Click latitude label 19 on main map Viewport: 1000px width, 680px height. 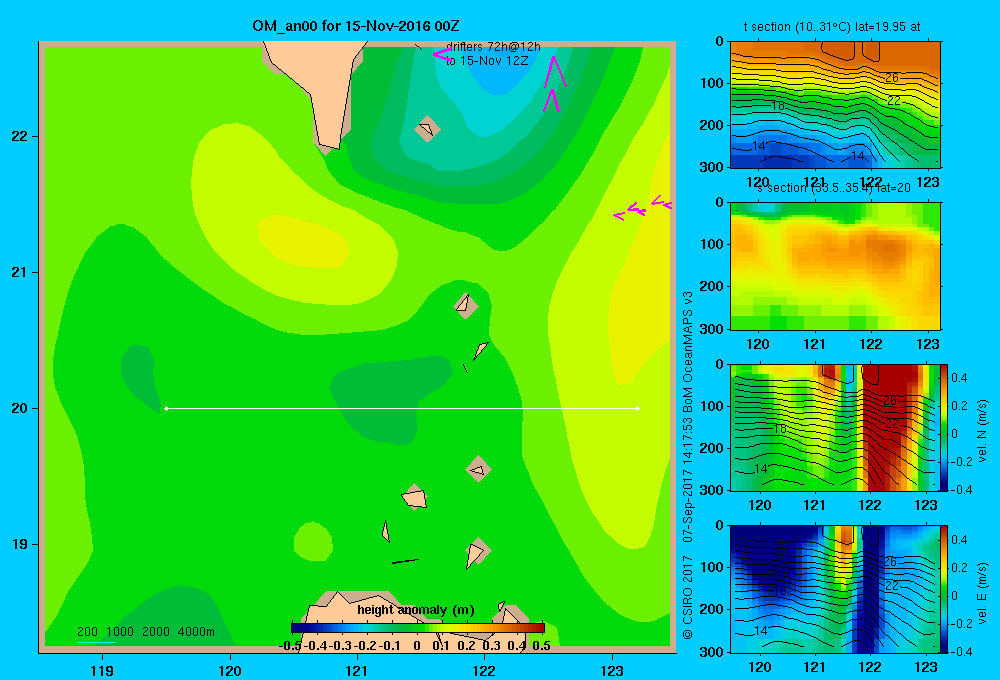(x=20, y=544)
